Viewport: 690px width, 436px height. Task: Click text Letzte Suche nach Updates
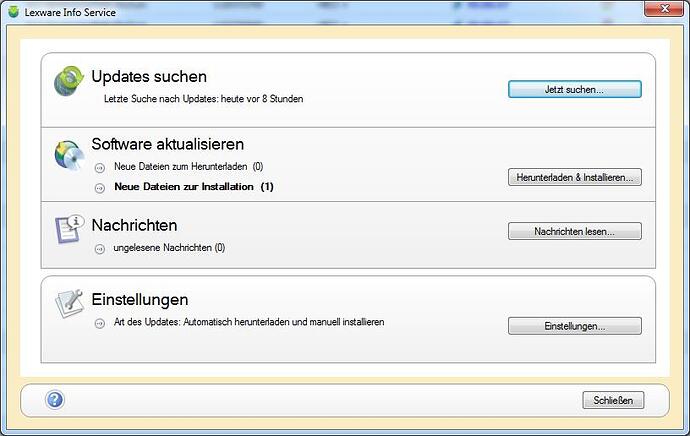coord(203,99)
